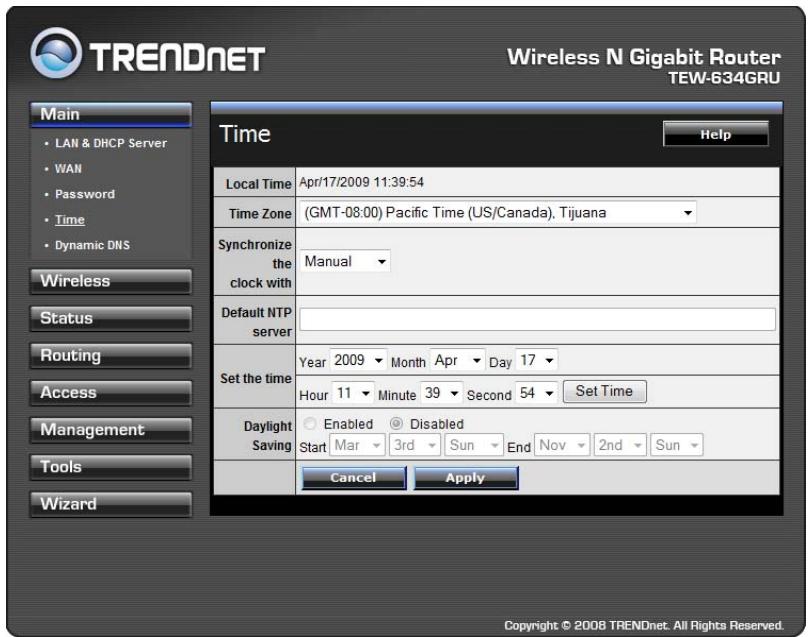Select the Time link in sidebar

tap(70, 220)
